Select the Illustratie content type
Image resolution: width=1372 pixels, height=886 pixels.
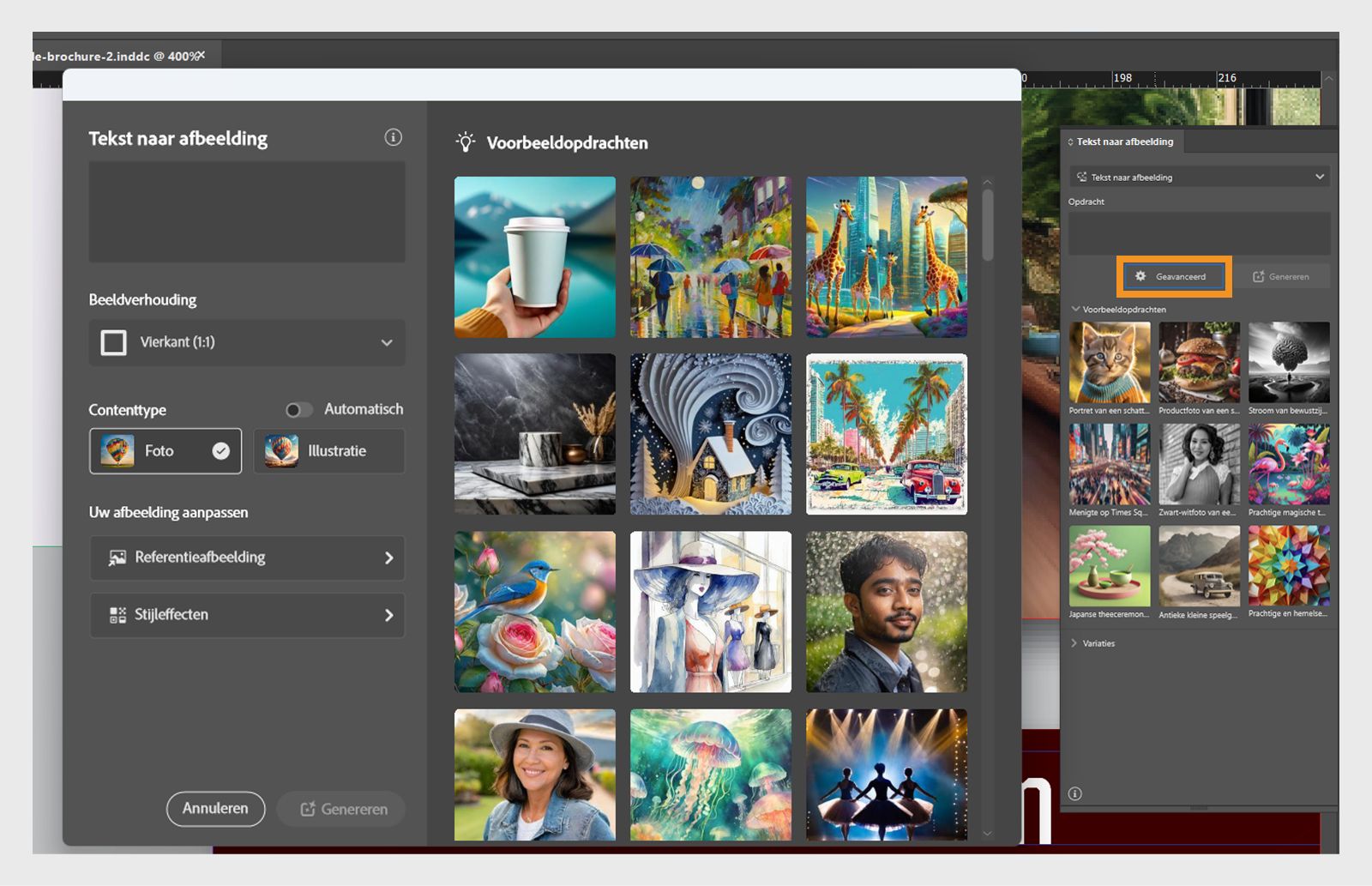coord(329,451)
